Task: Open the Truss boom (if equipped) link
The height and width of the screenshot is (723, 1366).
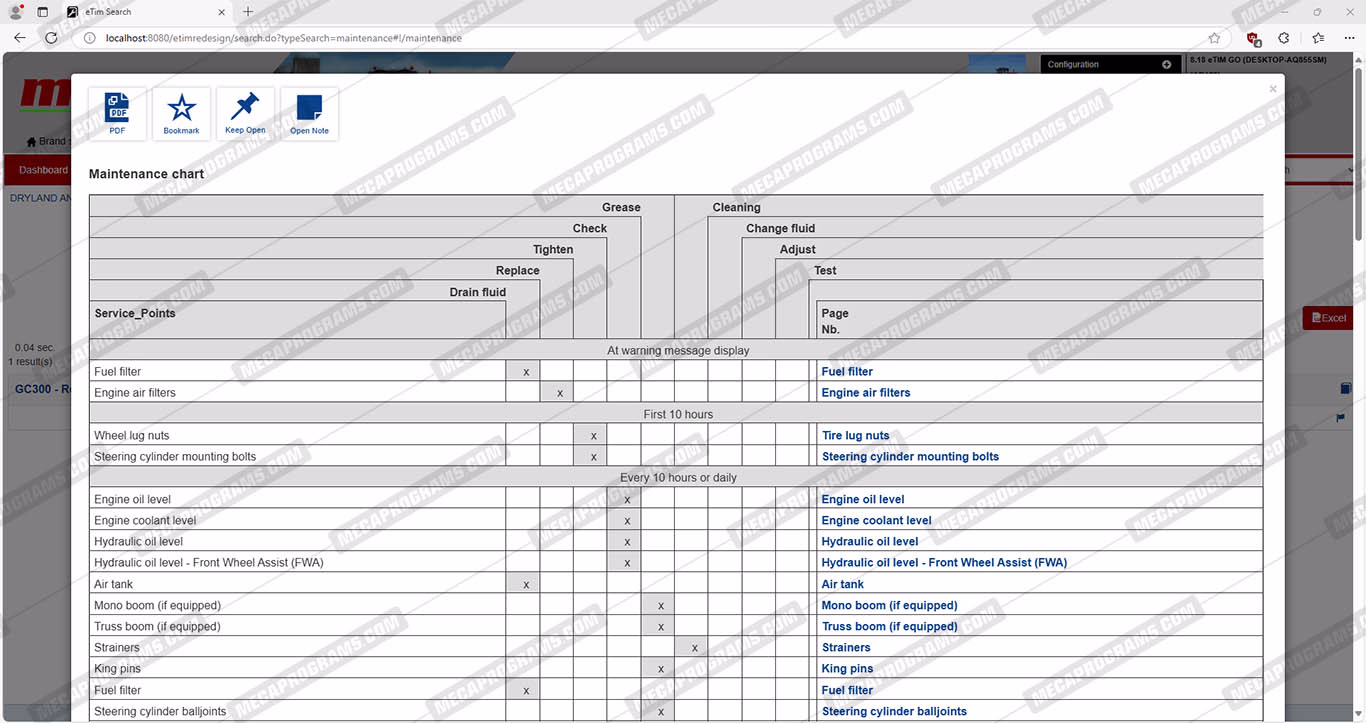Action: (x=889, y=627)
